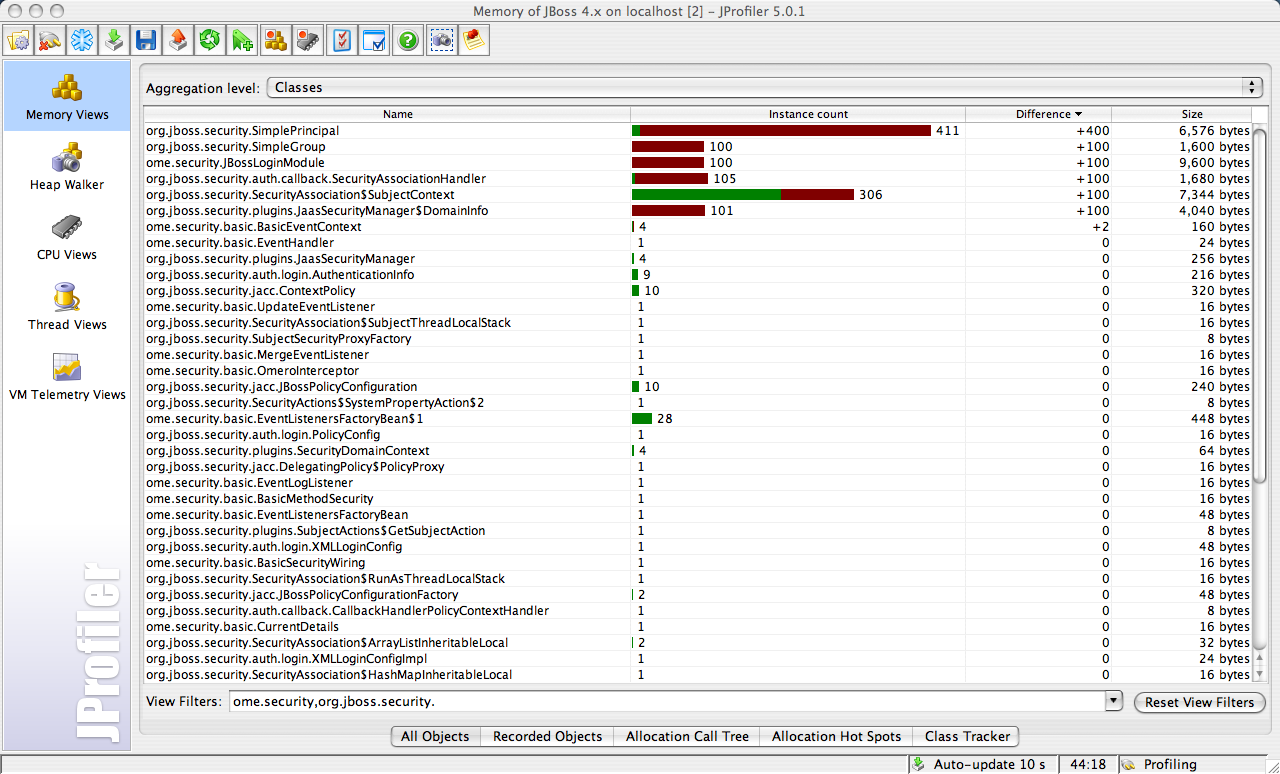Click the scrollbar up arrow
Image resolution: width=1280 pixels, height=774 pixels.
(x=1260, y=658)
